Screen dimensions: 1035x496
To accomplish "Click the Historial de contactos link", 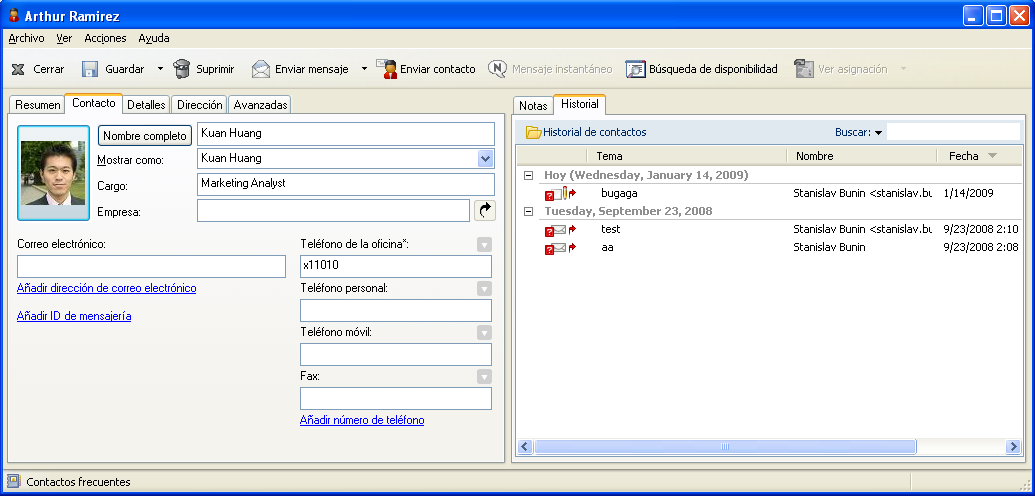I will point(595,132).
